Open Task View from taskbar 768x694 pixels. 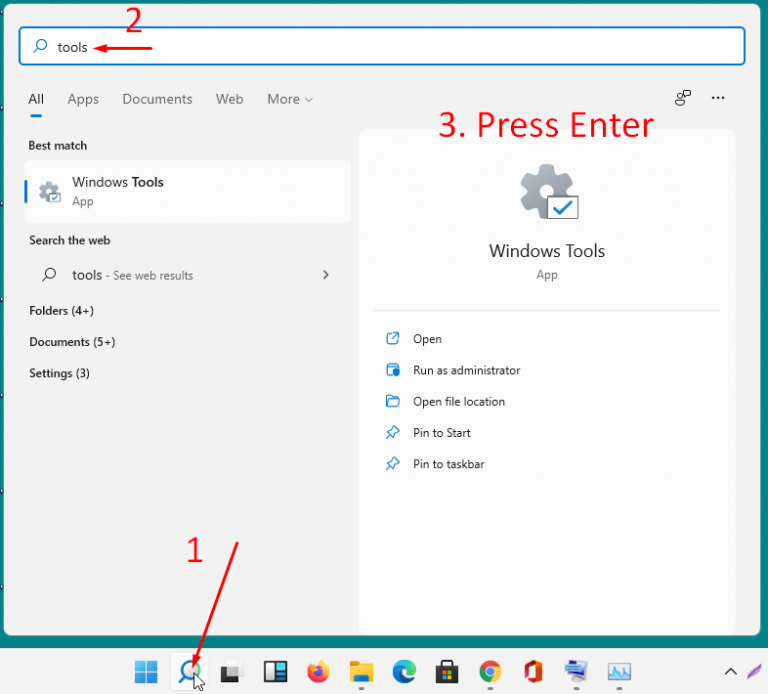(x=232, y=671)
